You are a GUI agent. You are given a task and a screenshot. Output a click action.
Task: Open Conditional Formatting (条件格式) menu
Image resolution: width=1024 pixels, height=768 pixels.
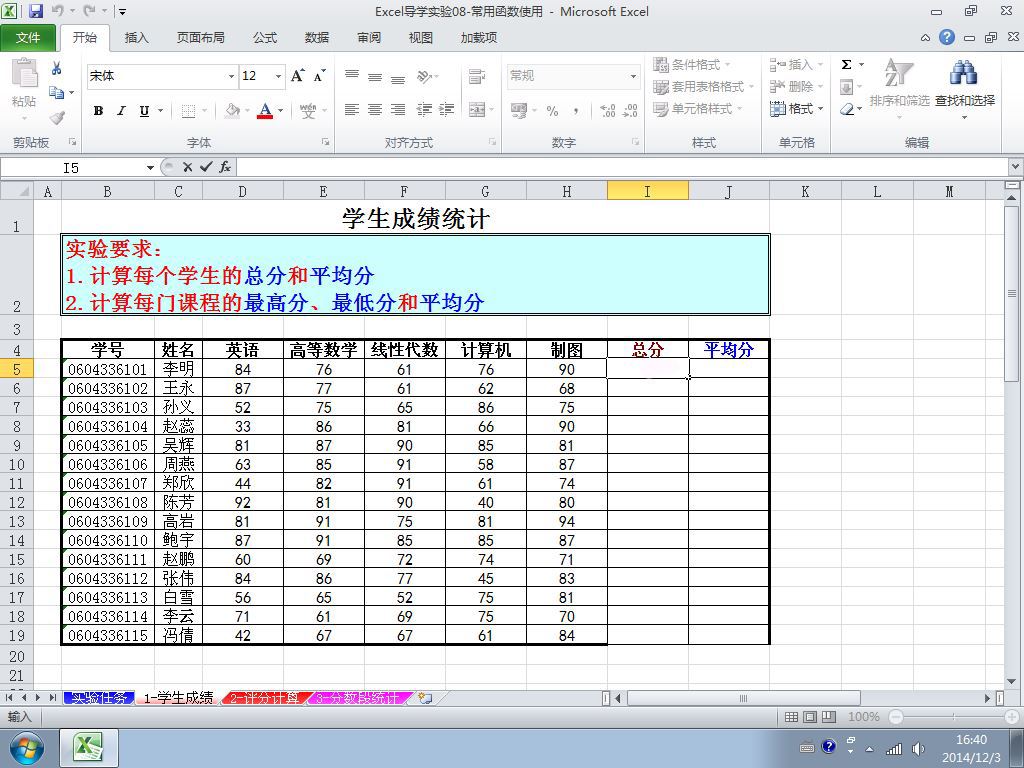pyautogui.click(x=692, y=65)
